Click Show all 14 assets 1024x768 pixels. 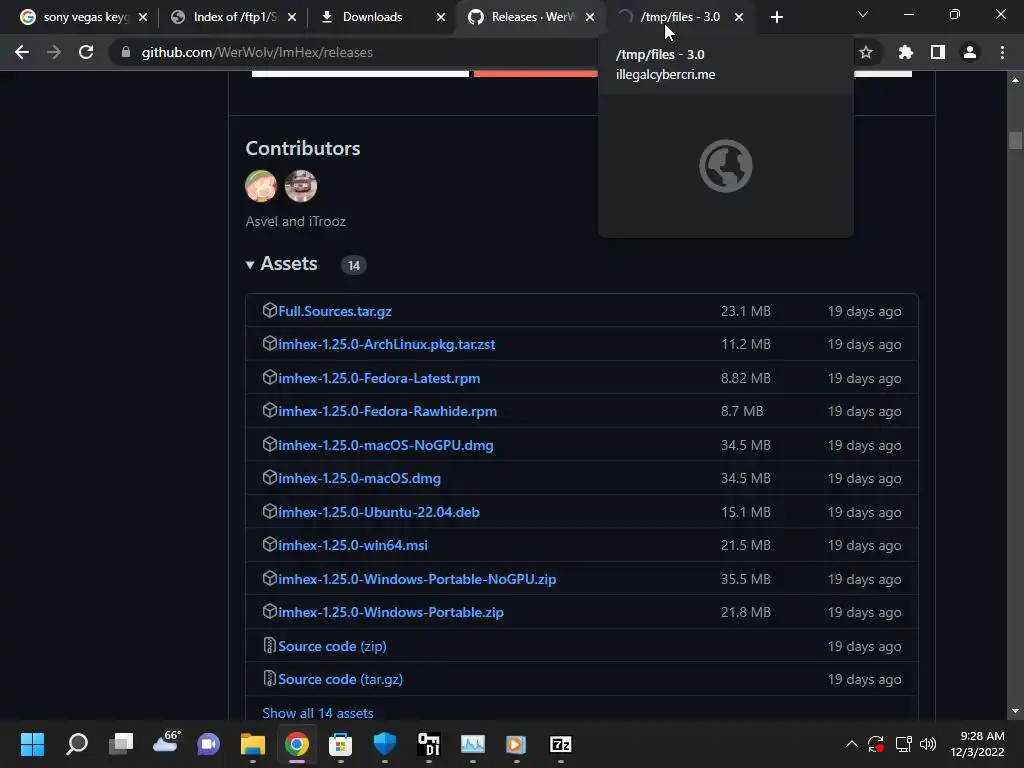point(317,713)
